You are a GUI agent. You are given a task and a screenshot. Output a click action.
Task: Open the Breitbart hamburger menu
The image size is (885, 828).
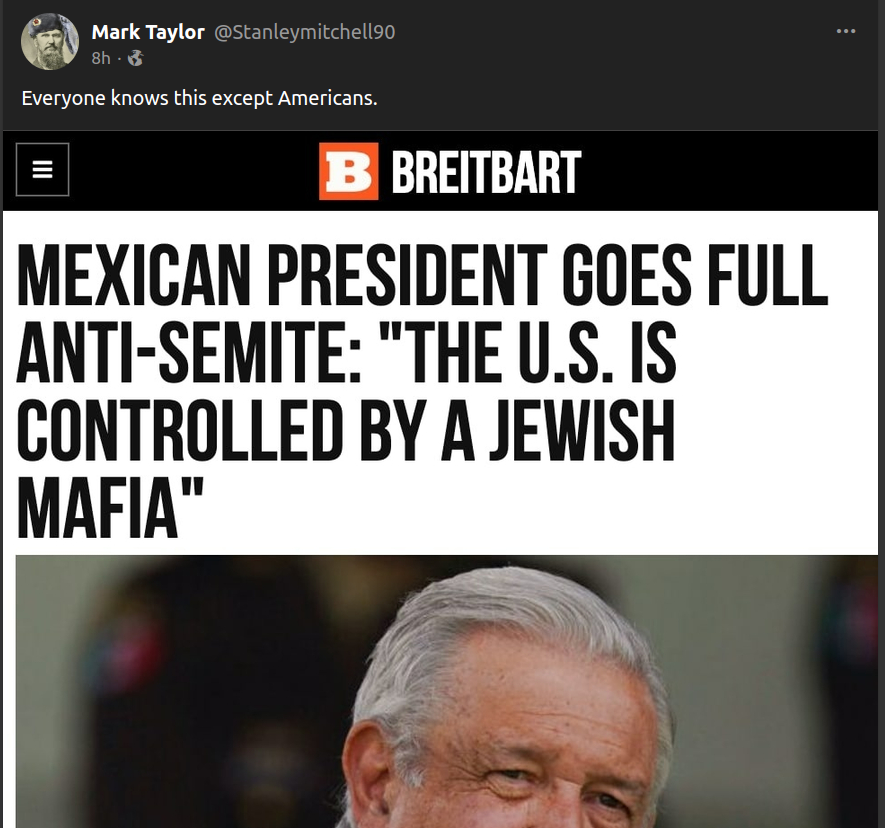pyautogui.click(x=42, y=169)
